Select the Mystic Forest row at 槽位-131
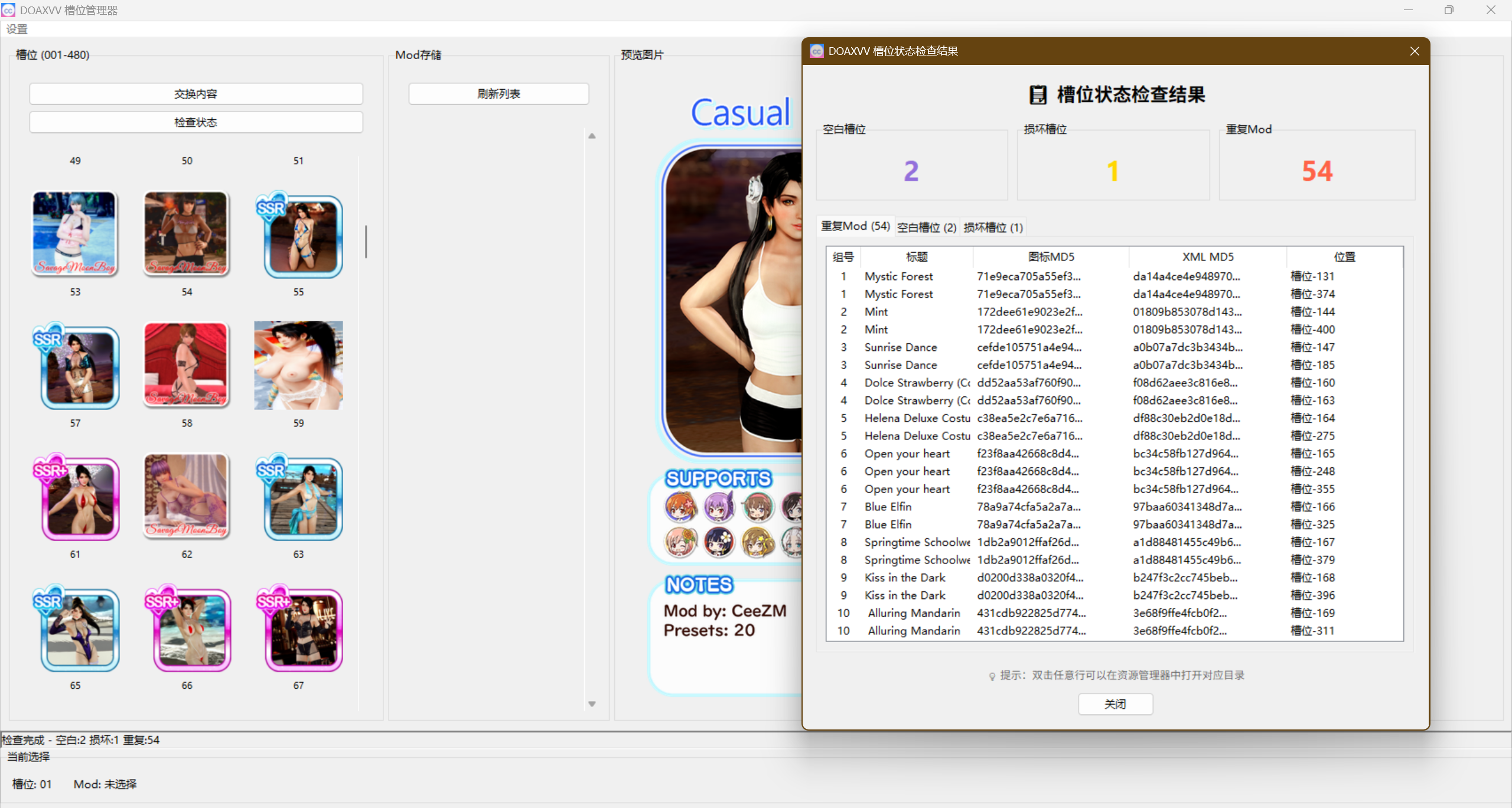The width and height of the screenshot is (1512, 808). [1115, 276]
